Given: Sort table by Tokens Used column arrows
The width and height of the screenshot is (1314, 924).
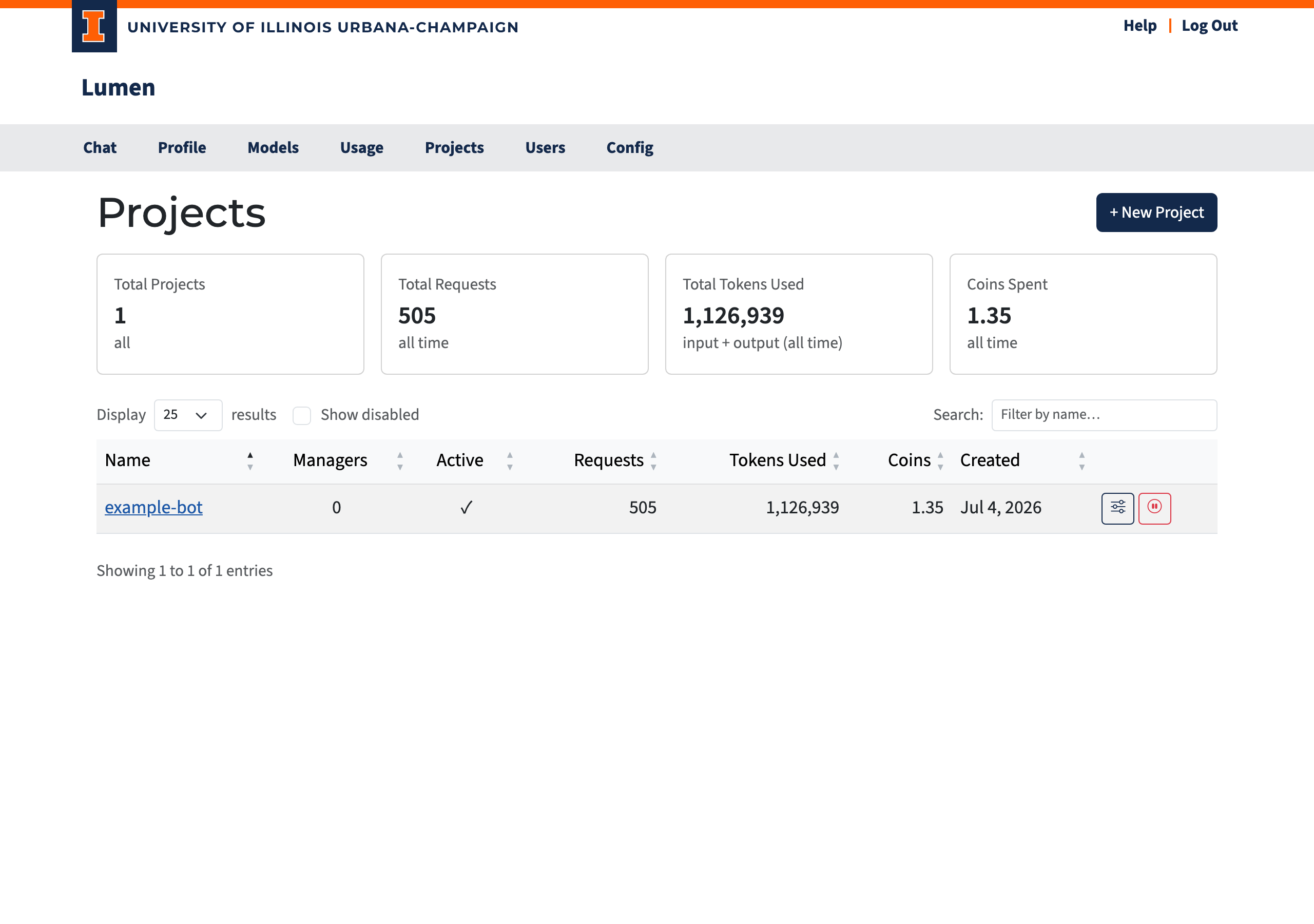Looking at the screenshot, I should point(836,461).
